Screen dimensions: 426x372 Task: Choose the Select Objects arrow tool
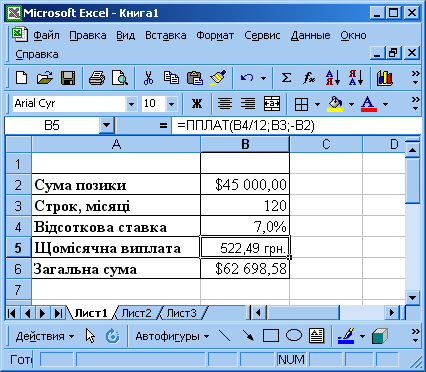[90, 336]
